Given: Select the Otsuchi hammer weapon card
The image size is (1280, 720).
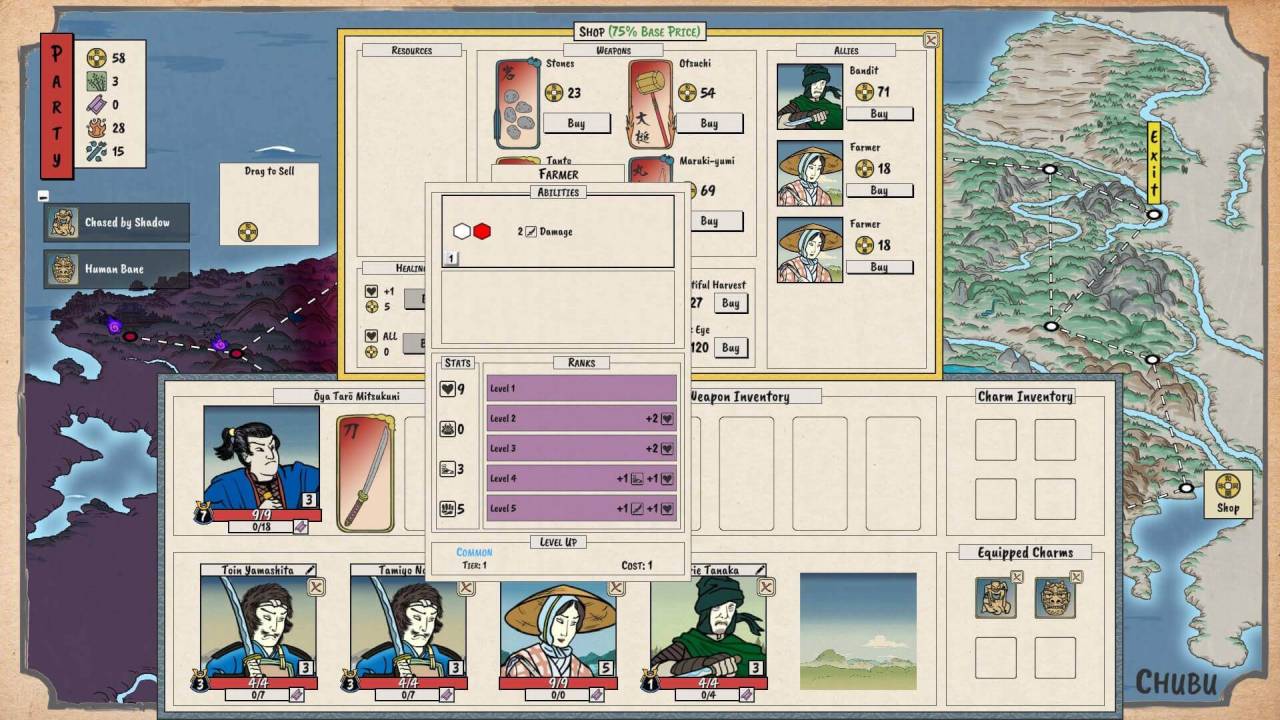Looking at the screenshot, I should pos(651,103).
